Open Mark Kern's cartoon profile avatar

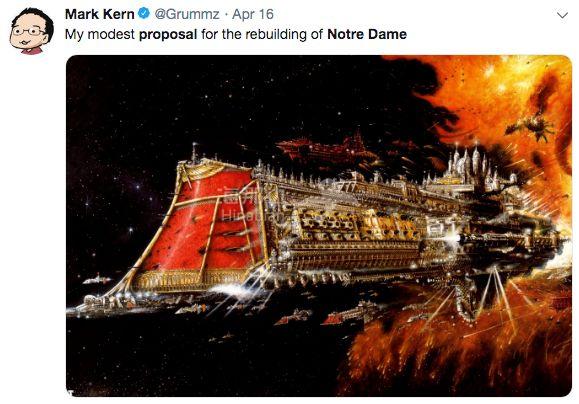pyautogui.click(x=32, y=31)
